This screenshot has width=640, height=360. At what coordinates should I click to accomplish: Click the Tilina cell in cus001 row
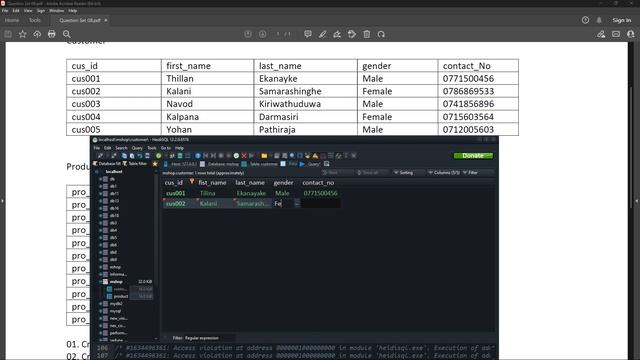click(208, 193)
